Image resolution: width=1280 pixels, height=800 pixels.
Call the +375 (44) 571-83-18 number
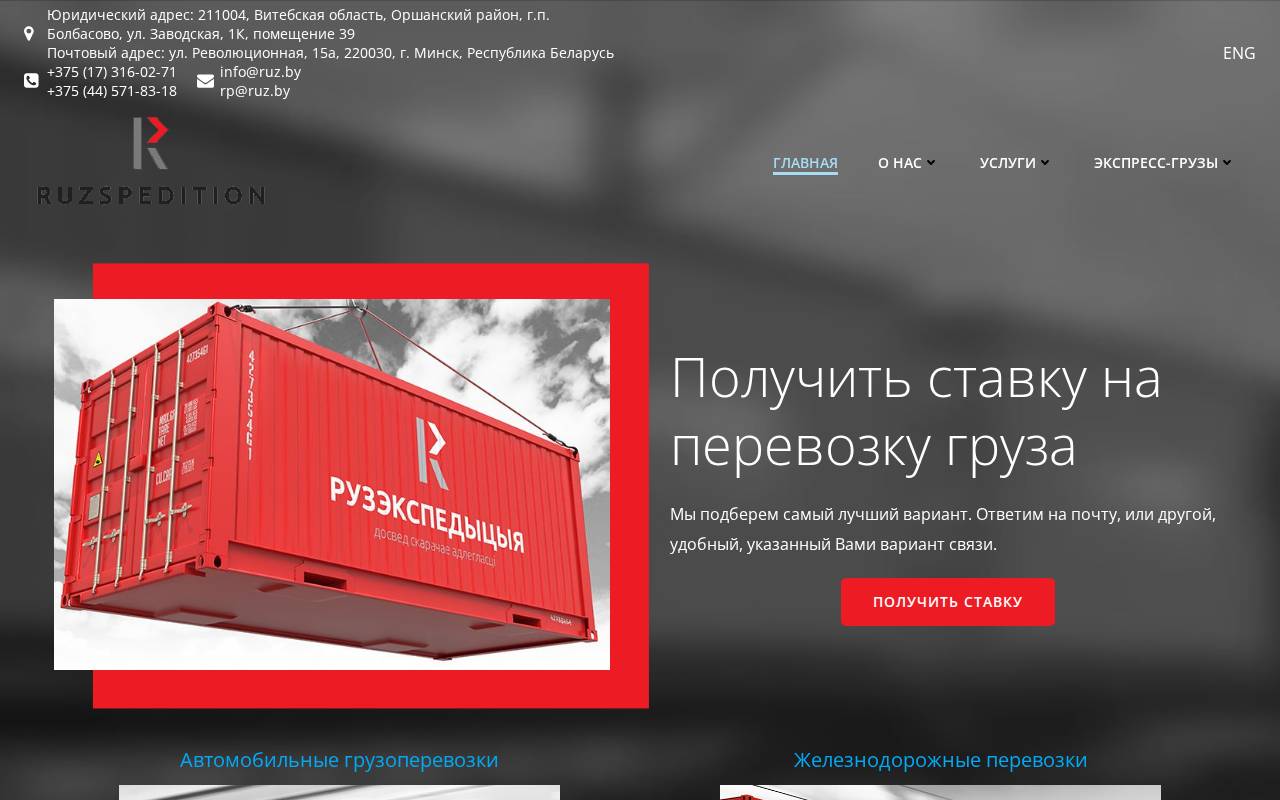pyautogui.click(x=112, y=91)
